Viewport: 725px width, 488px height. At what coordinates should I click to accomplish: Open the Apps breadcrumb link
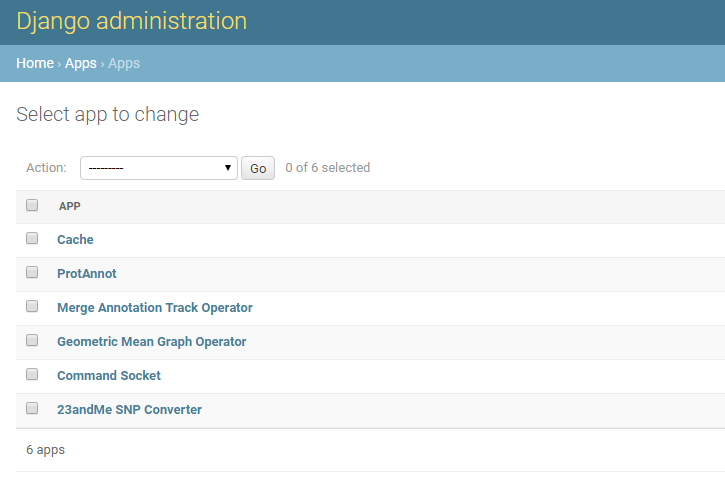[81, 63]
